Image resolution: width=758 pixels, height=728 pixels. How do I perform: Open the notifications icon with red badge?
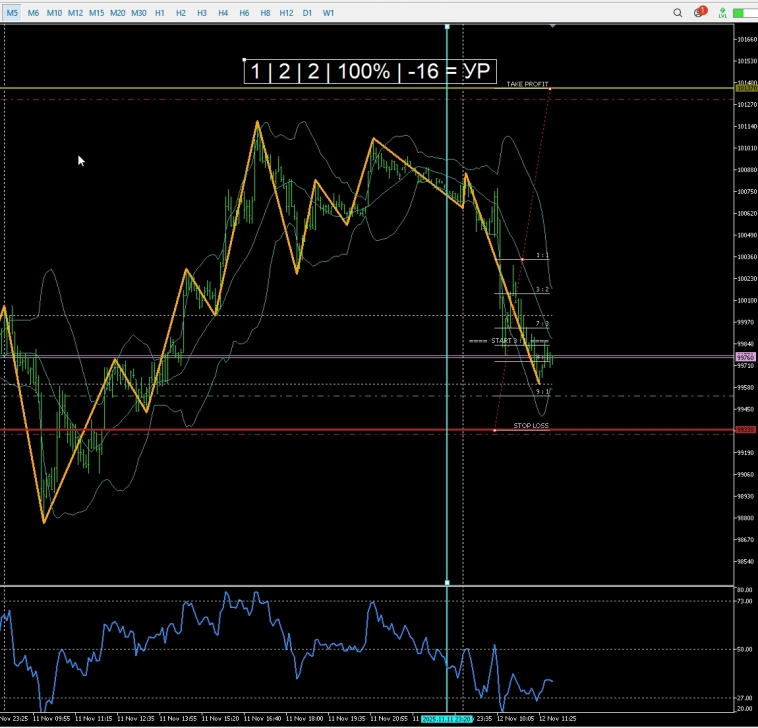click(x=699, y=13)
